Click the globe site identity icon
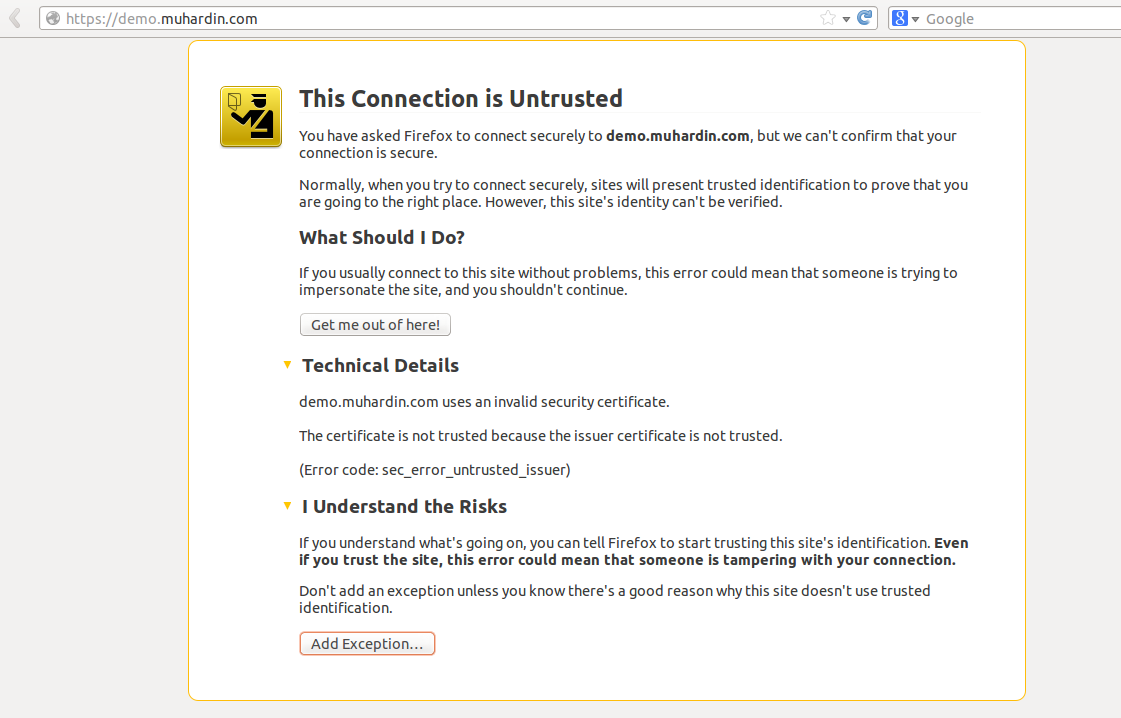 pyautogui.click(x=53, y=18)
